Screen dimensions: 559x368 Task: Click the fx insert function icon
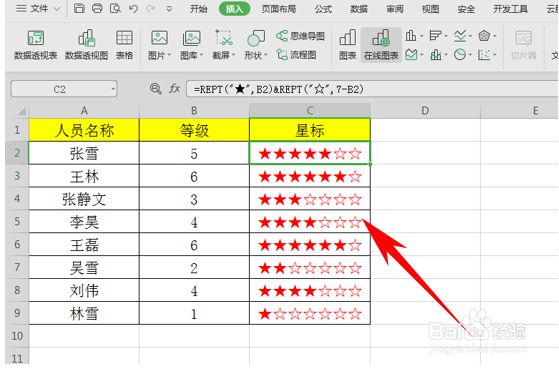pyautogui.click(x=174, y=88)
